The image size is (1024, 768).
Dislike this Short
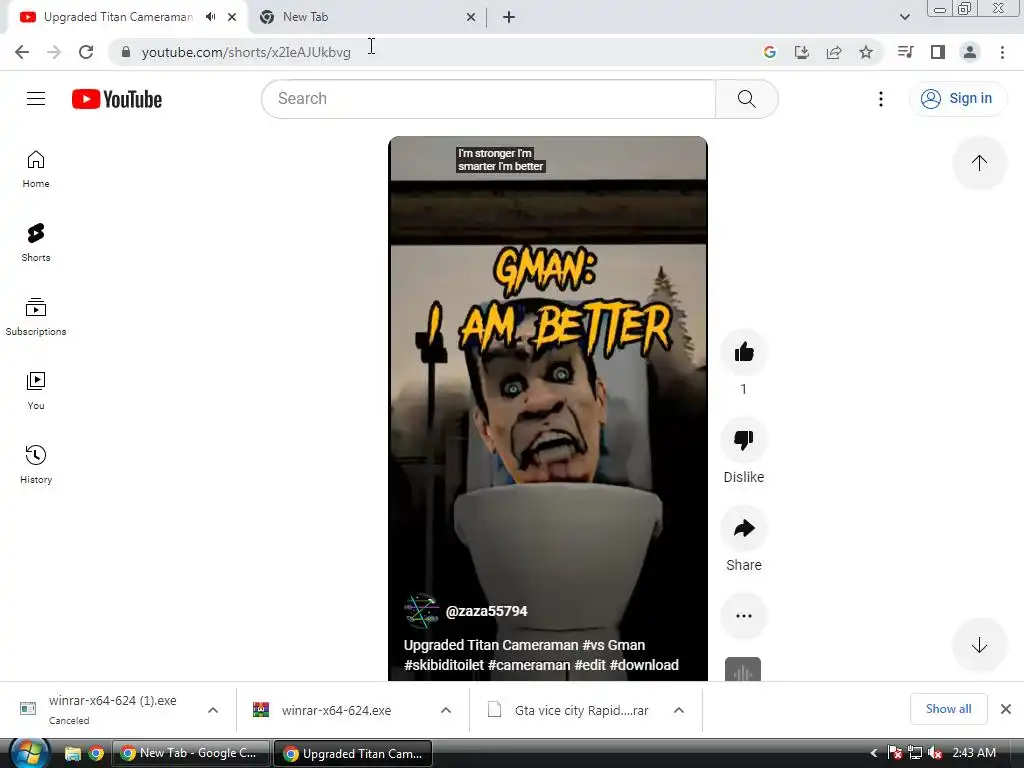tap(744, 440)
